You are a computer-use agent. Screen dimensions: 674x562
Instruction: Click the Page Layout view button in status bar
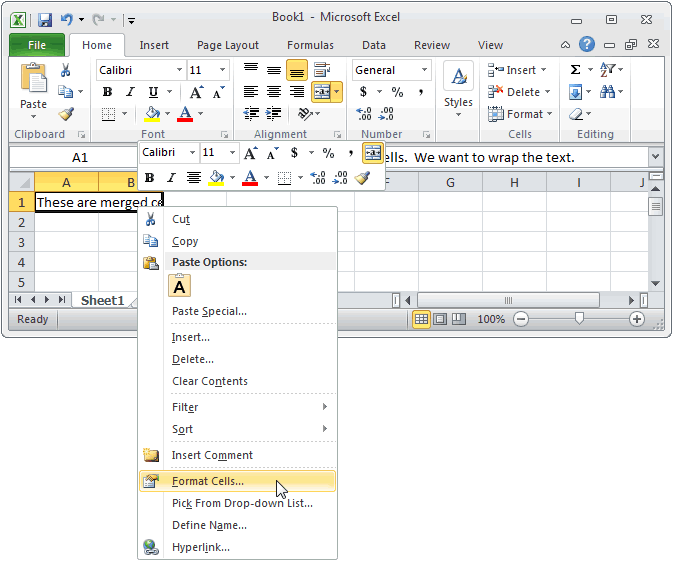[440, 319]
